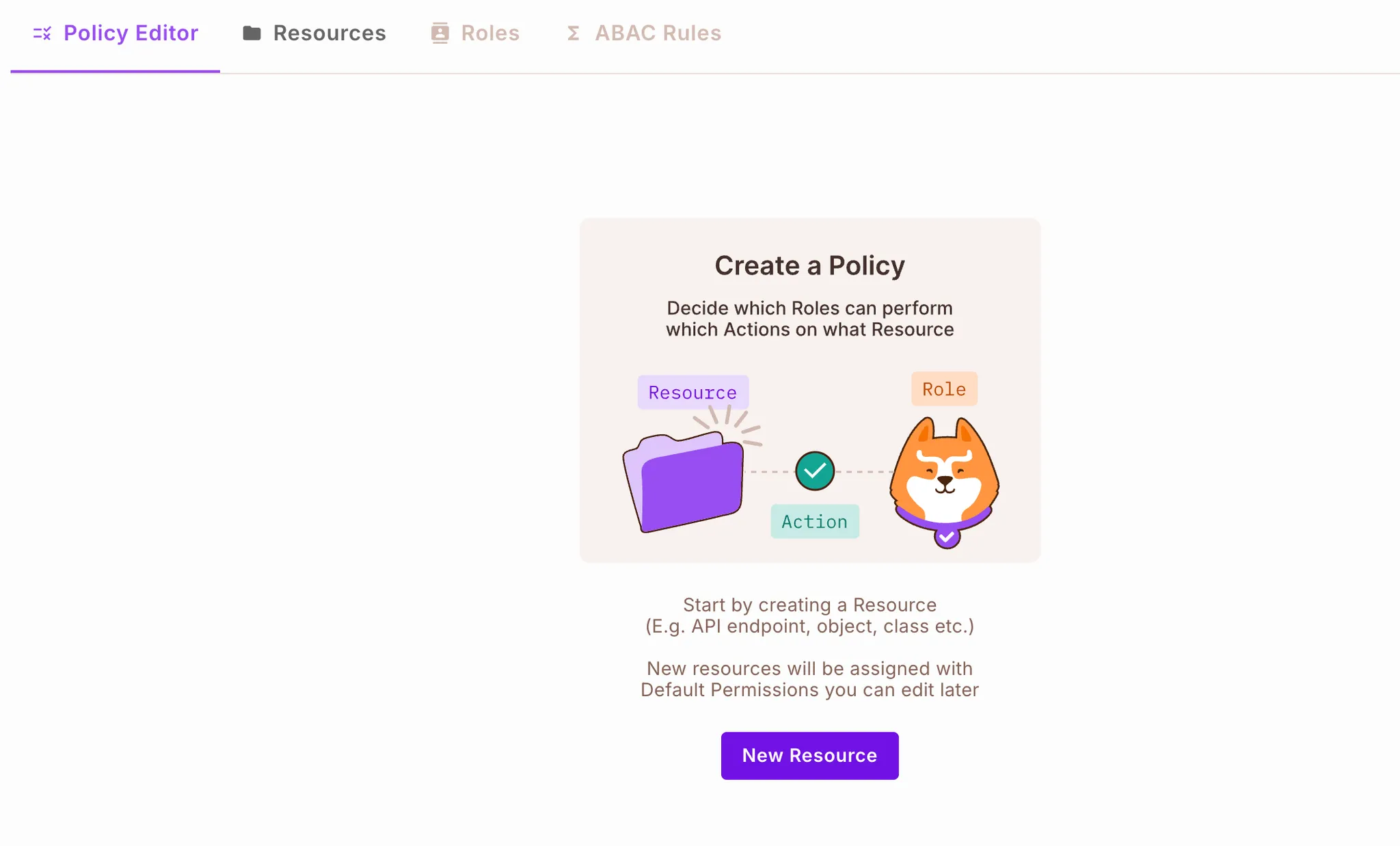Click the Resources folder icon
The image size is (1400, 846).
click(252, 34)
